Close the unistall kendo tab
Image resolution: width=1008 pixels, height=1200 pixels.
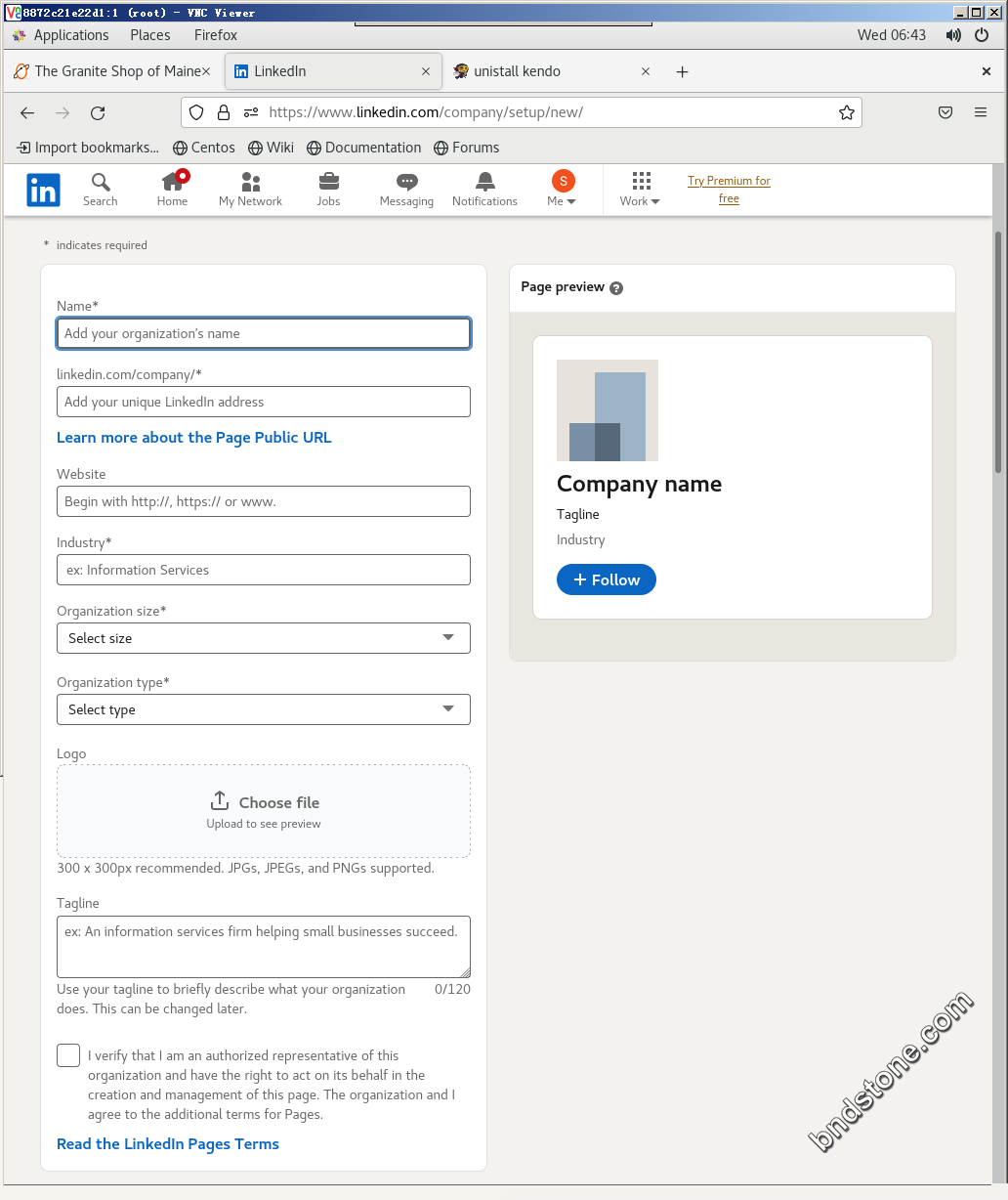646,71
